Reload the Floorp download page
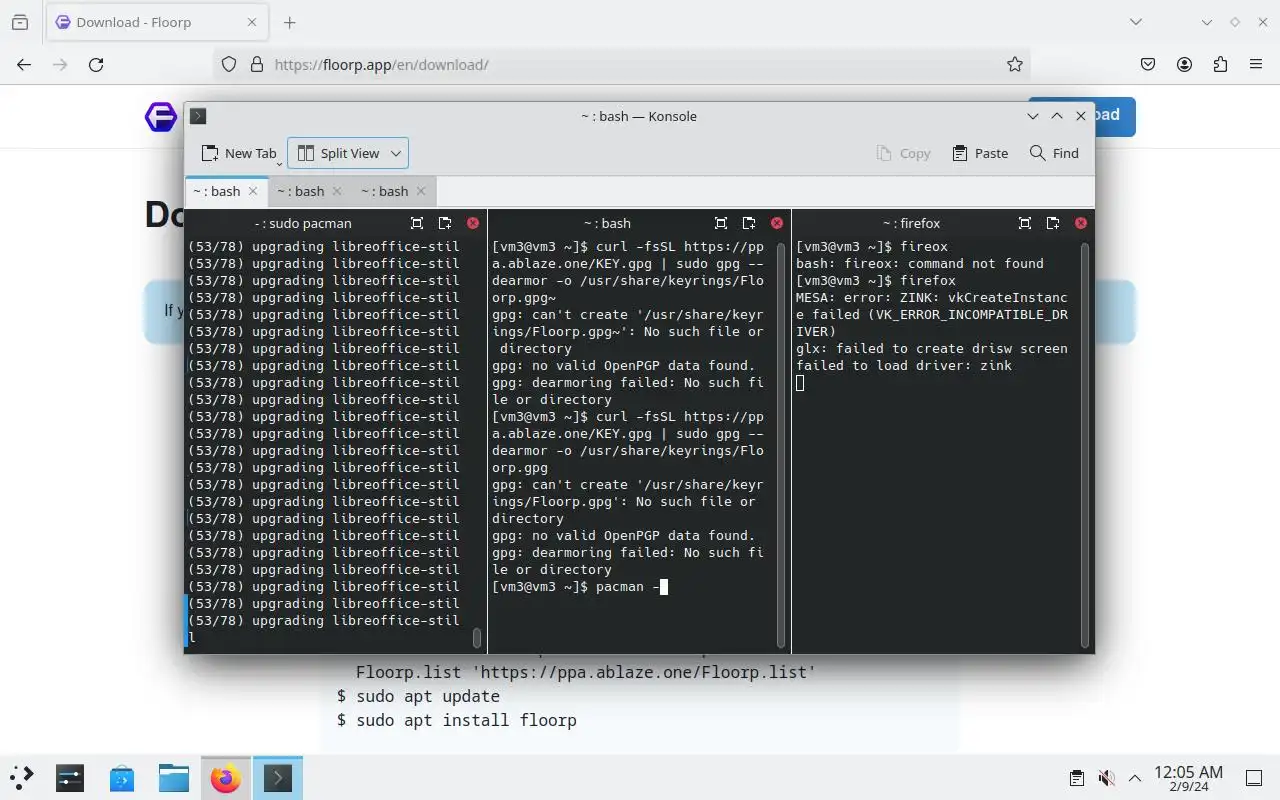Screen dimensions: 1280x800 click(96, 64)
